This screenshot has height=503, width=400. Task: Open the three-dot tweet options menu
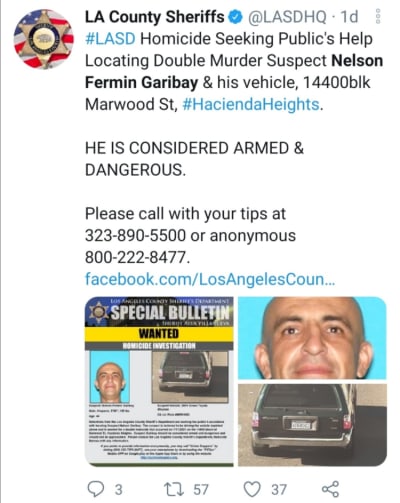pos(378,16)
